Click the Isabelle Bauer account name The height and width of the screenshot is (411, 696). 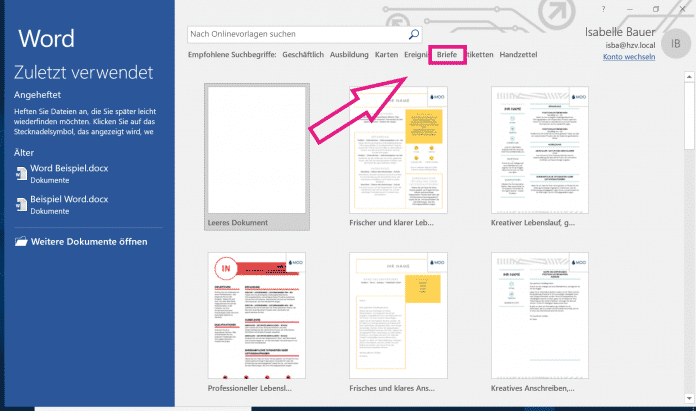click(x=620, y=32)
